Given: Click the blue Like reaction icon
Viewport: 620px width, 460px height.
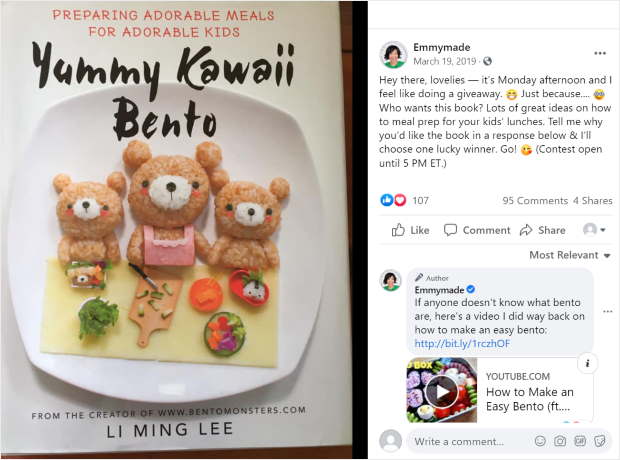Looking at the screenshot, I should [x=386, y=200].
